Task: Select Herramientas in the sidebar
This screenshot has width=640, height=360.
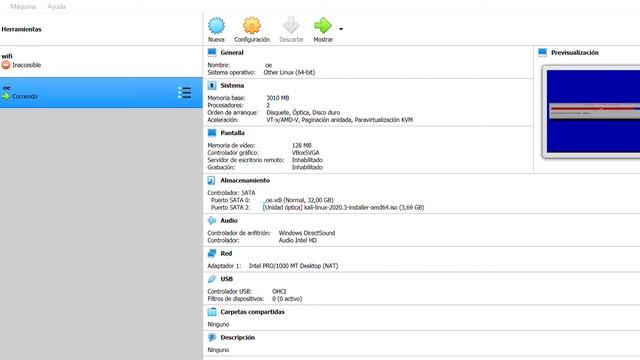Action: tap(21, 29)
